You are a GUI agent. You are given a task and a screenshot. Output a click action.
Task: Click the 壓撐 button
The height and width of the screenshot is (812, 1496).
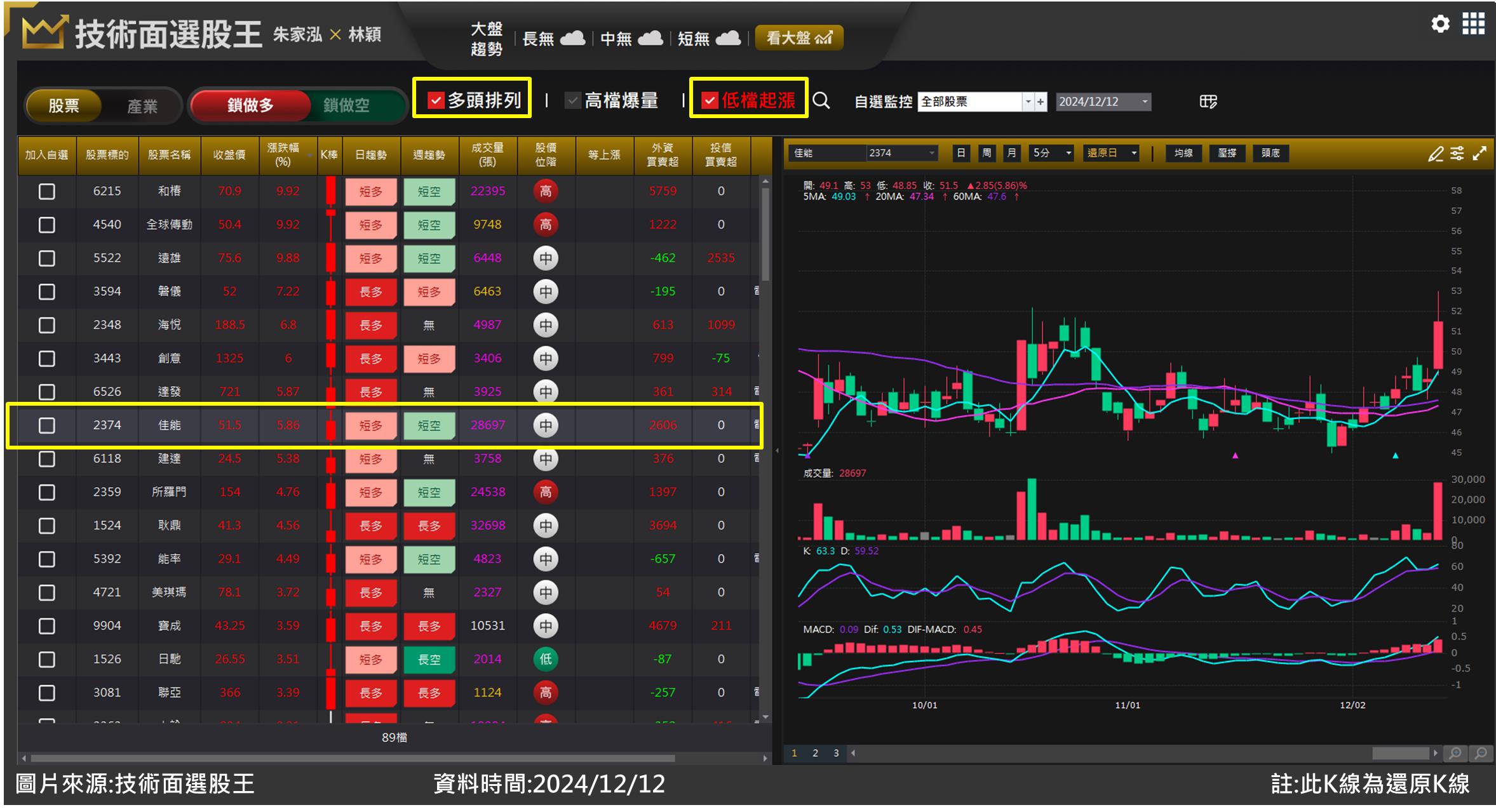1227,153
